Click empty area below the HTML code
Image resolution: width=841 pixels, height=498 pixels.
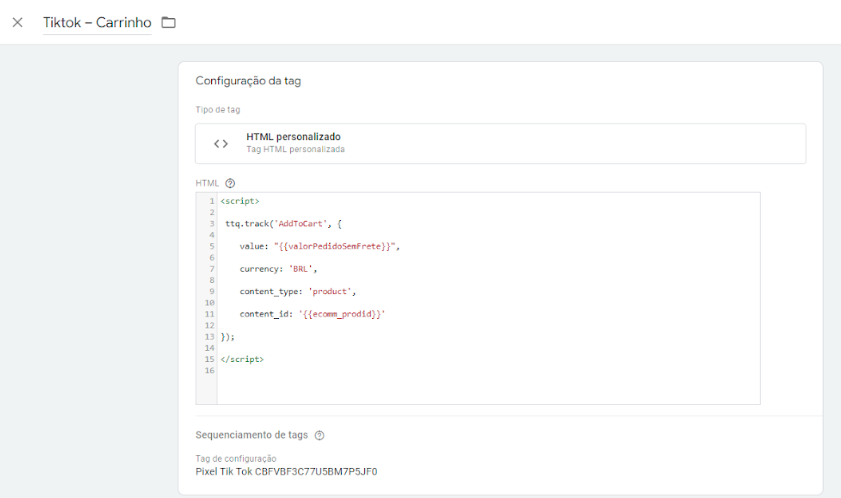(488, 390)
